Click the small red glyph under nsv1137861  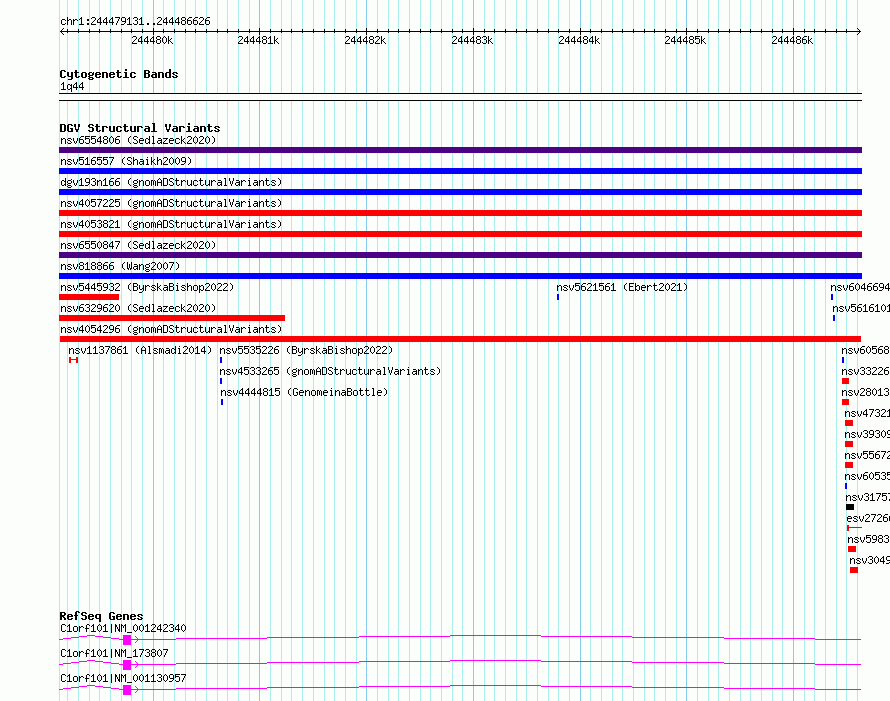pos(73,360)
